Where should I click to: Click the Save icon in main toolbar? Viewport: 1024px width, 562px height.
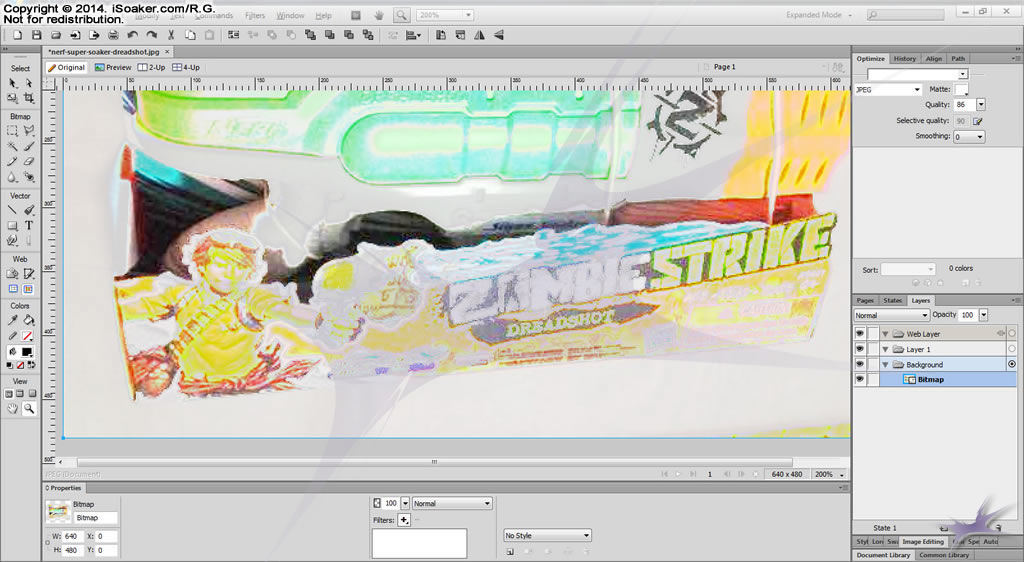tap(37, 35)
